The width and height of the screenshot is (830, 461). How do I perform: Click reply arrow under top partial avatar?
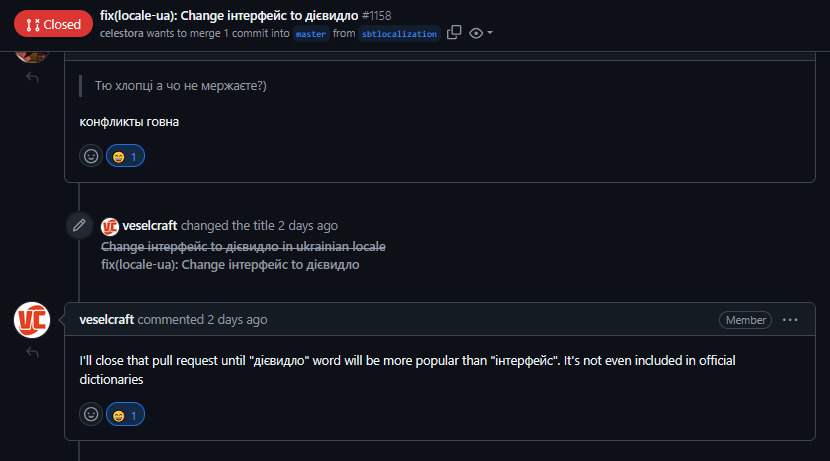pyautogui.click(x=32, y=77)
